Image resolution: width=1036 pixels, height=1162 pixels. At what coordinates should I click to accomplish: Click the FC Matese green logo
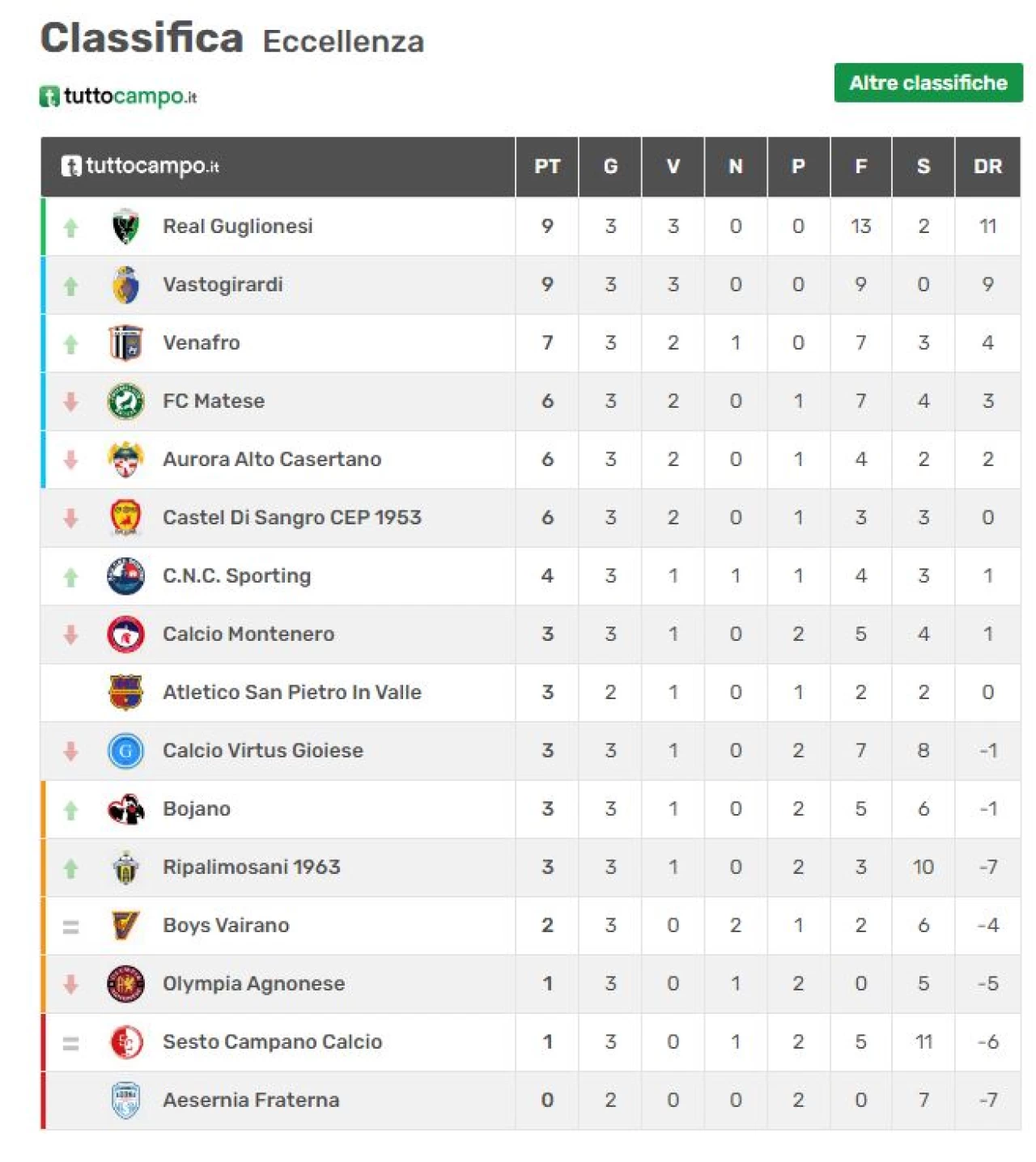125,401
